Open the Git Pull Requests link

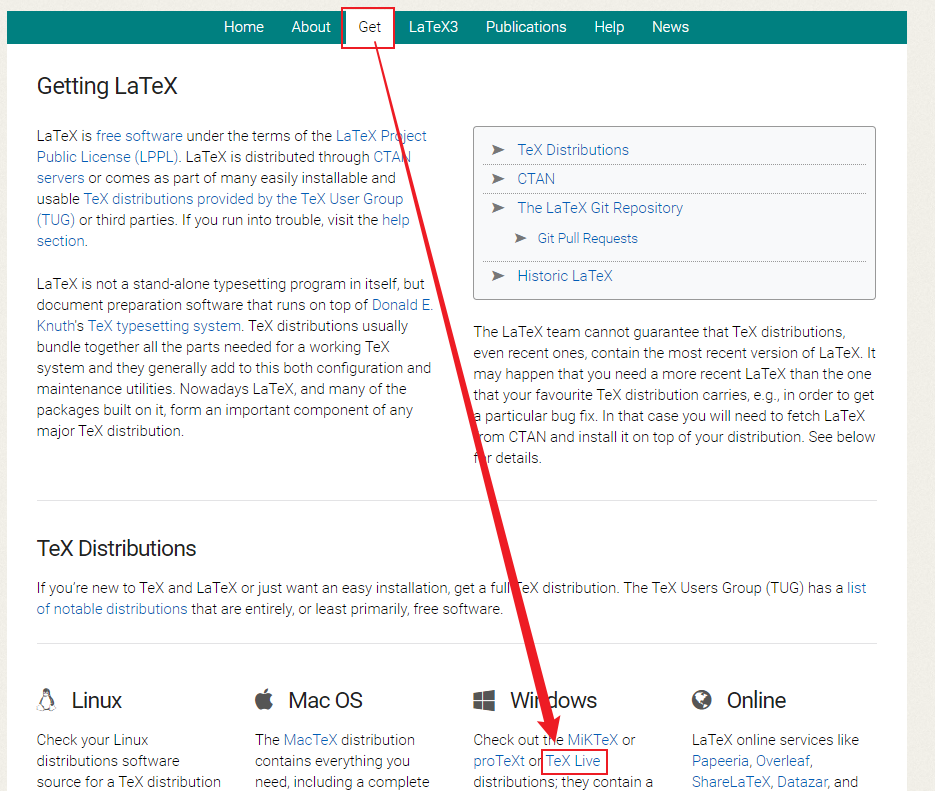click(x=588, y=238)
